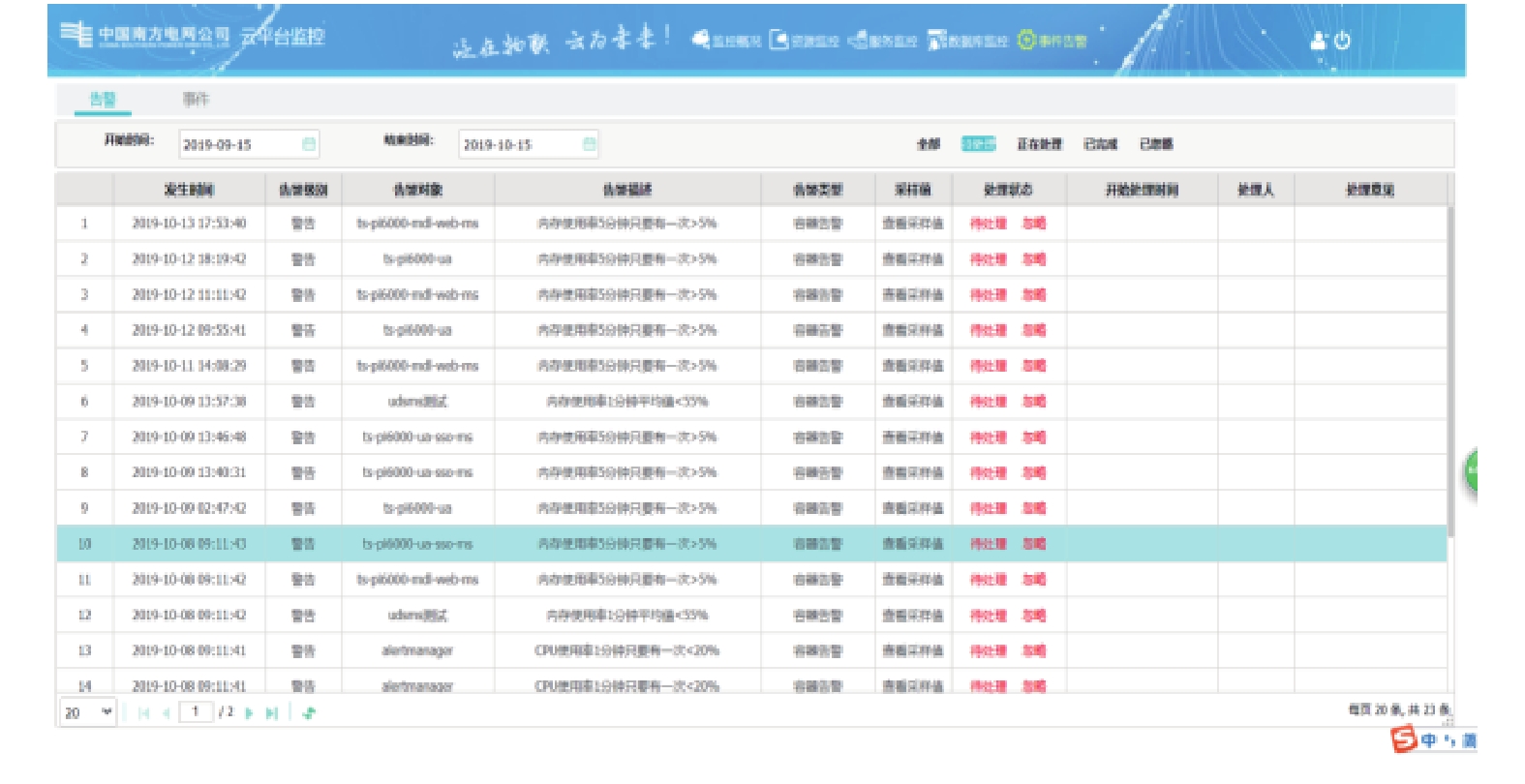The height and width of the screenshot is (784, 1525).
Task: Click 待处理 link in row 5
Action: click(x=989, y=366)
